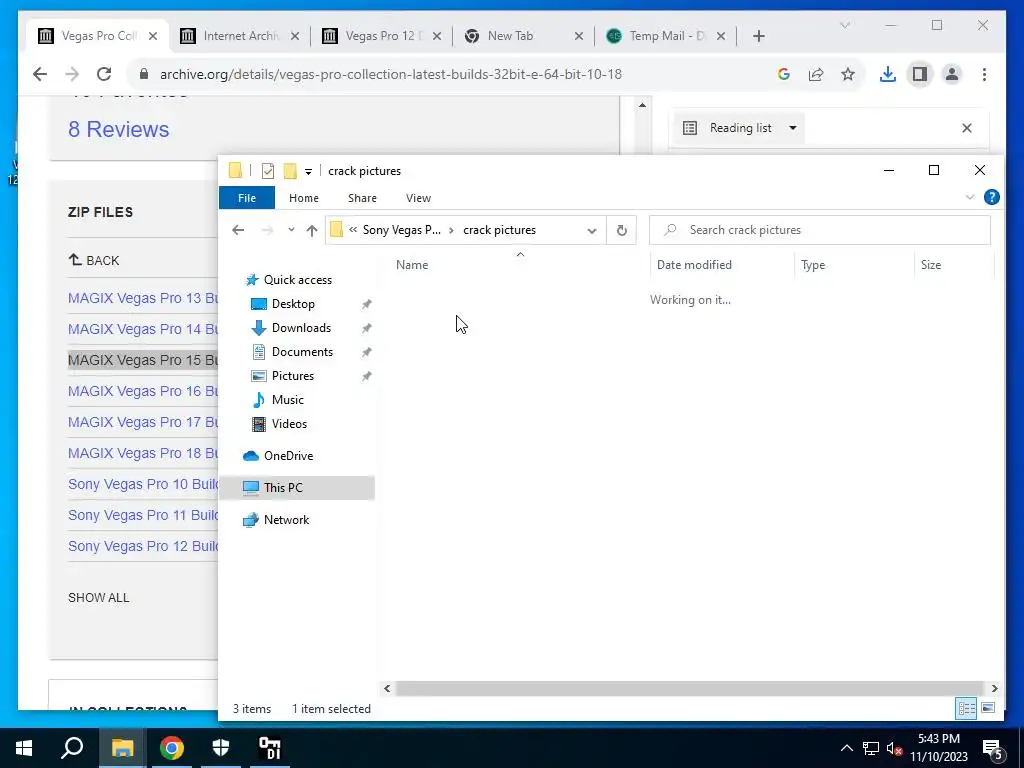Bookmark this page with star icon

pyautogui.click(x=848, y=74)
